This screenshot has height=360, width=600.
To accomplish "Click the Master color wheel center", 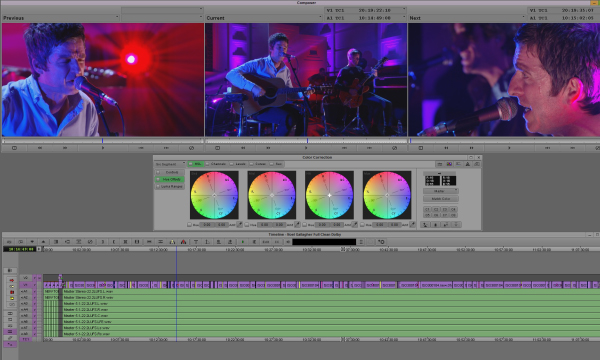I will tap(387, 195).
